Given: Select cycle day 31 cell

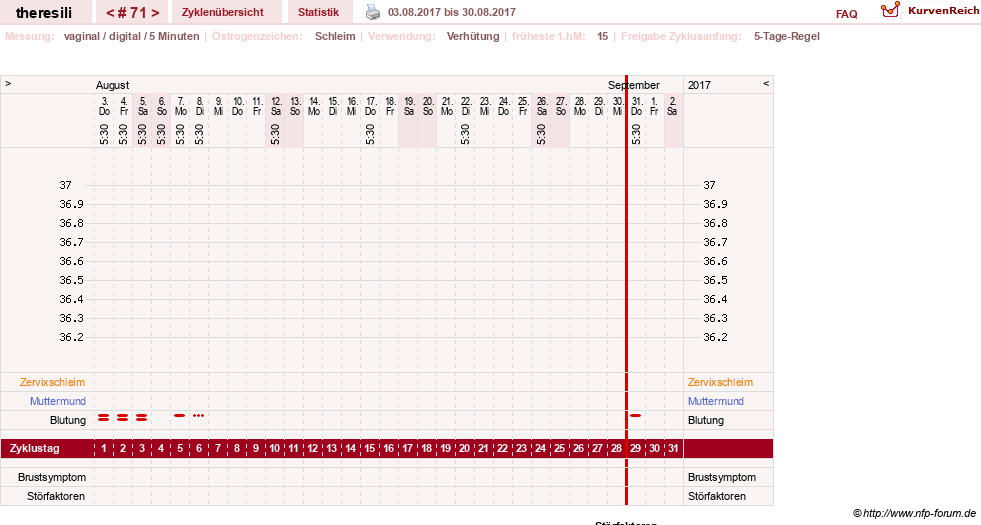Looking at the screenshot, I should (x=673, y=449).
